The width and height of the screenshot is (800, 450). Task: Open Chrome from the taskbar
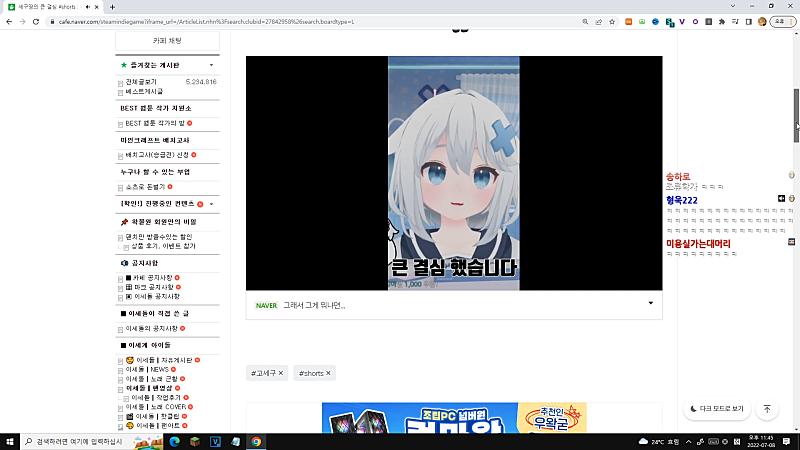[x=256, y=441]
